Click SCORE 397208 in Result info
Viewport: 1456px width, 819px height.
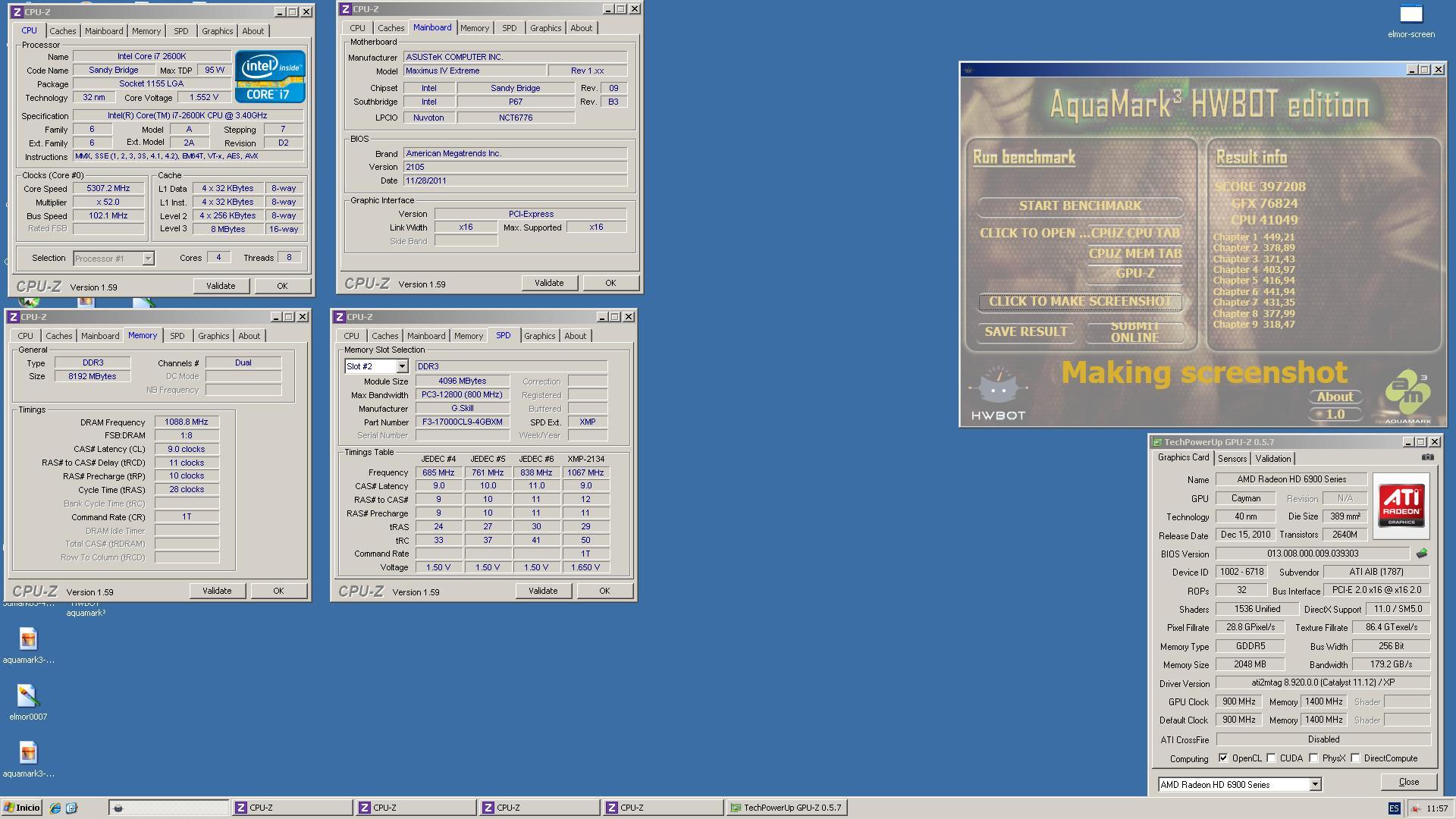coord(1260,187)
